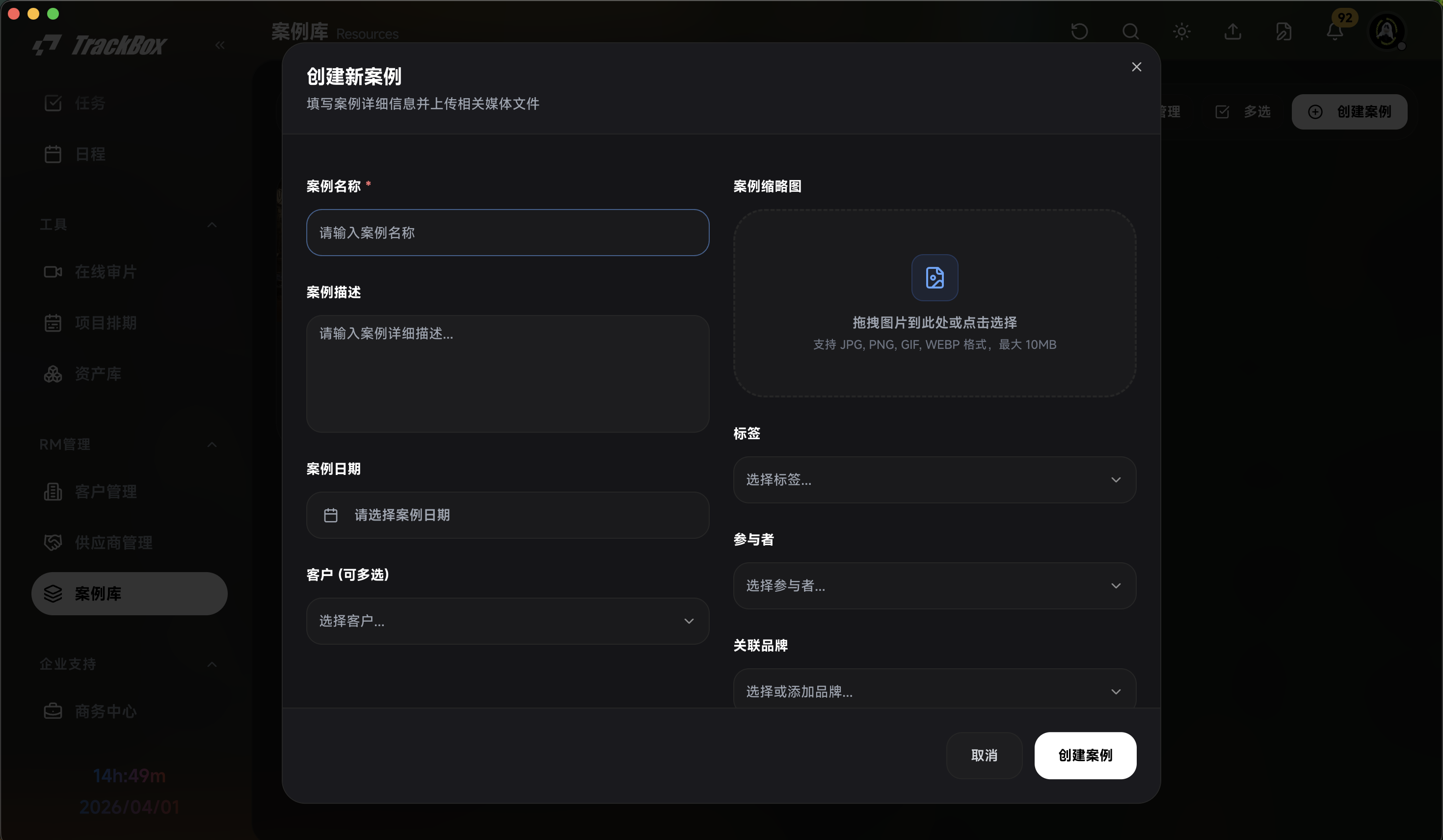Collapse the 工具 section chevron
The image size is (1443, 840).
212,224
